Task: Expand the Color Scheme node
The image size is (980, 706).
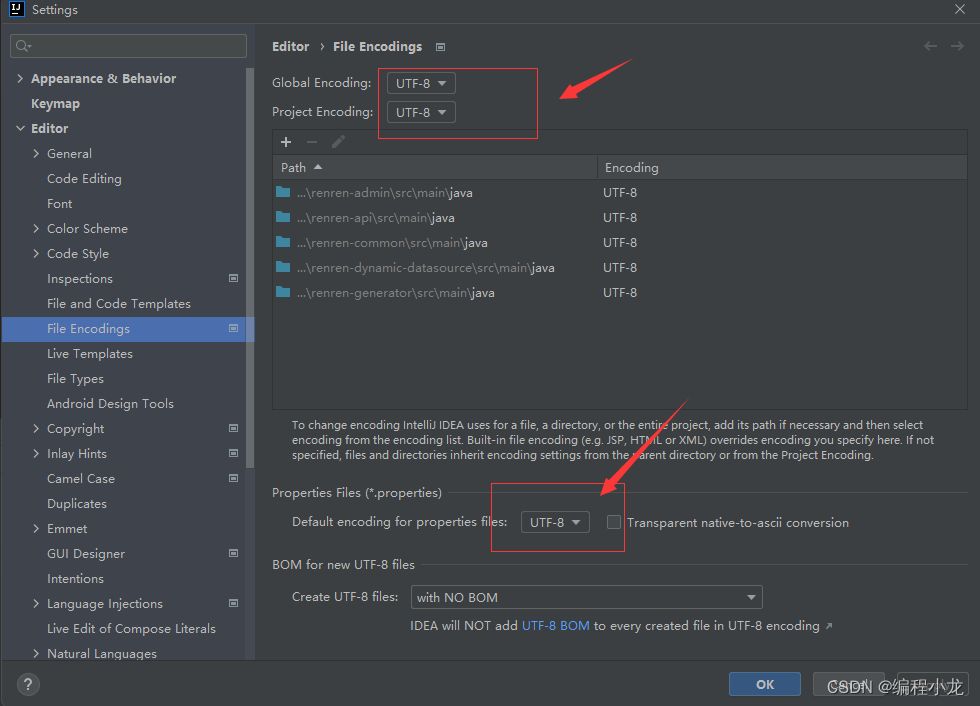Action: (36, 228)
